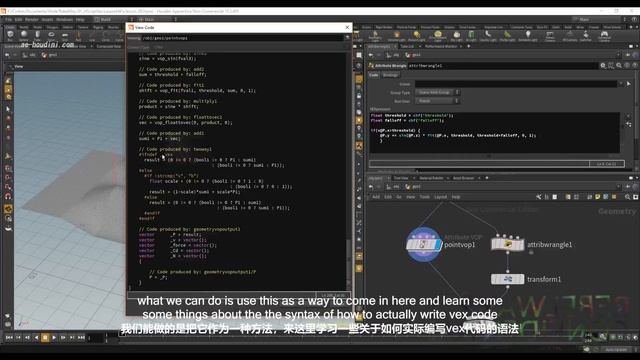Open the Run Over dropdown
Viewport: 640px width, 360px height.
click(437, 101)
